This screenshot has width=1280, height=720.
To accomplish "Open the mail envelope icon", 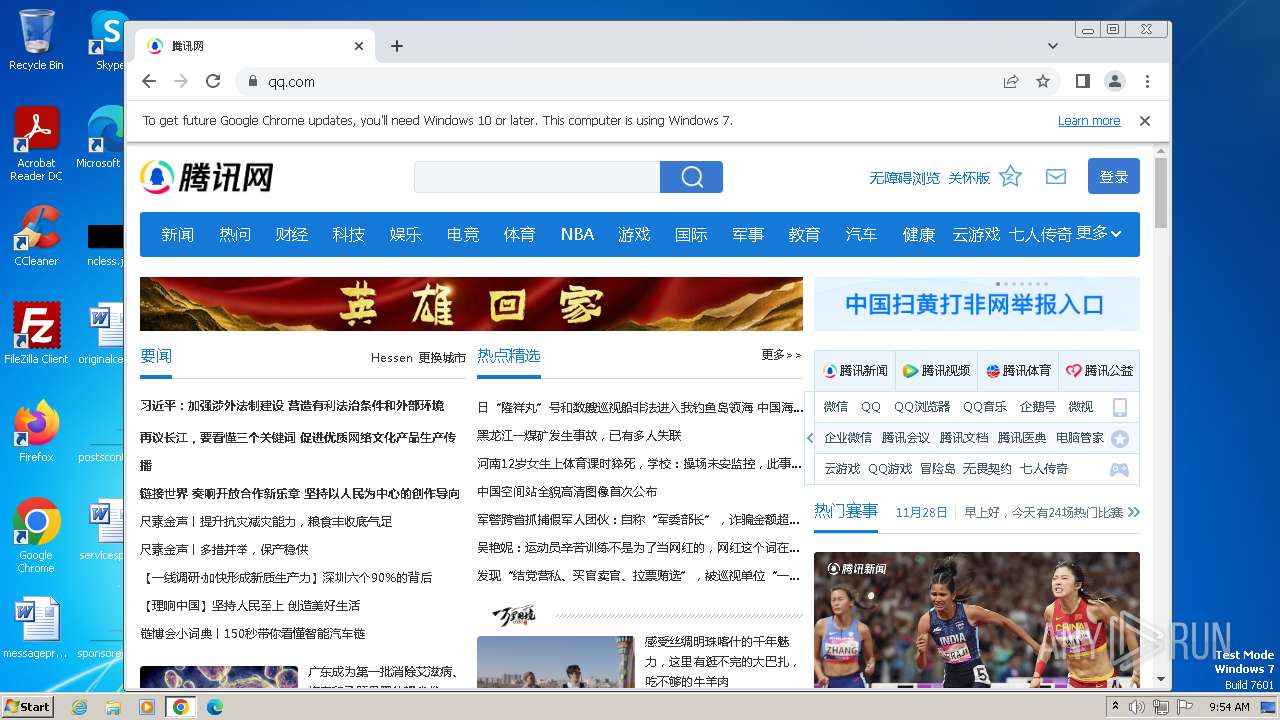I will coord(1056,177).
